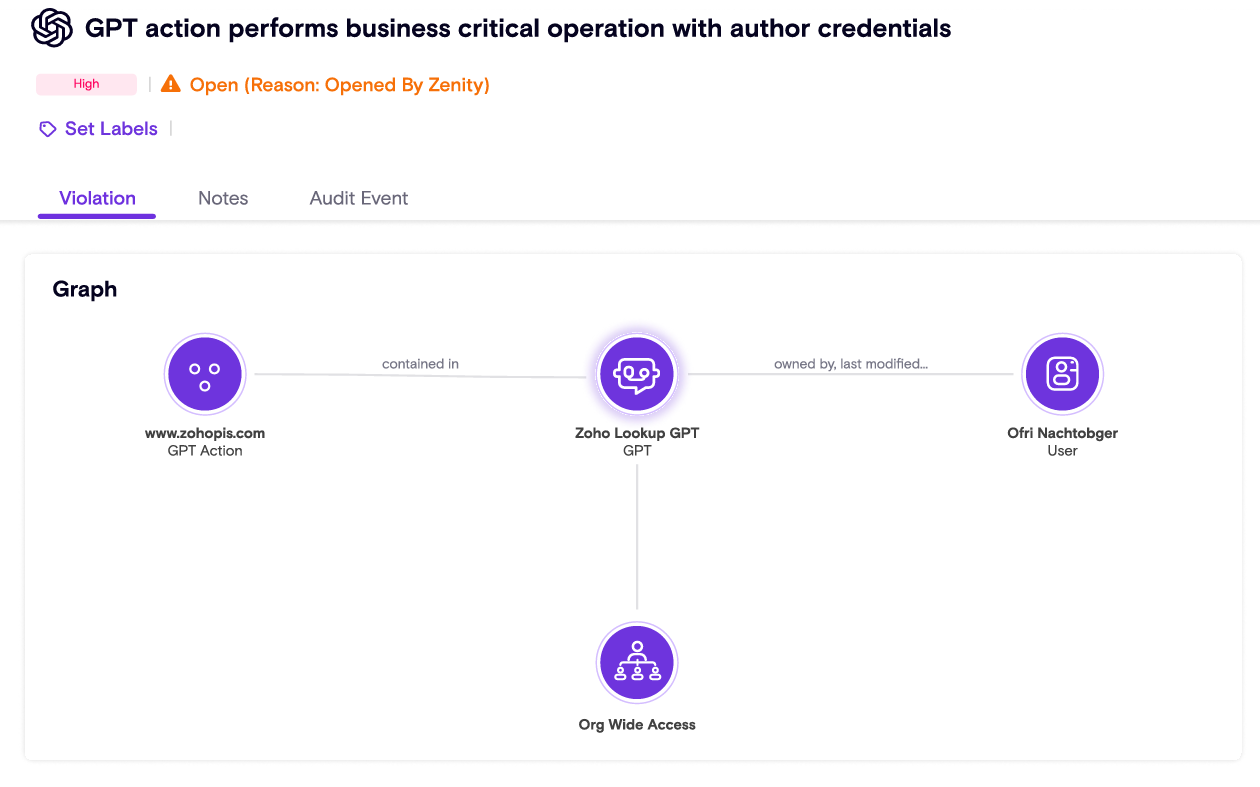Click the Org Wide Access text label
This screenshot has height=787, width=1260.
tap(637, 725)
